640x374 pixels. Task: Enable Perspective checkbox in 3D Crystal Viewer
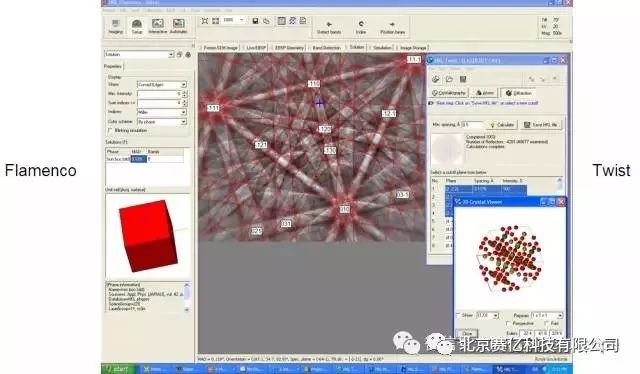pos(508,323)
